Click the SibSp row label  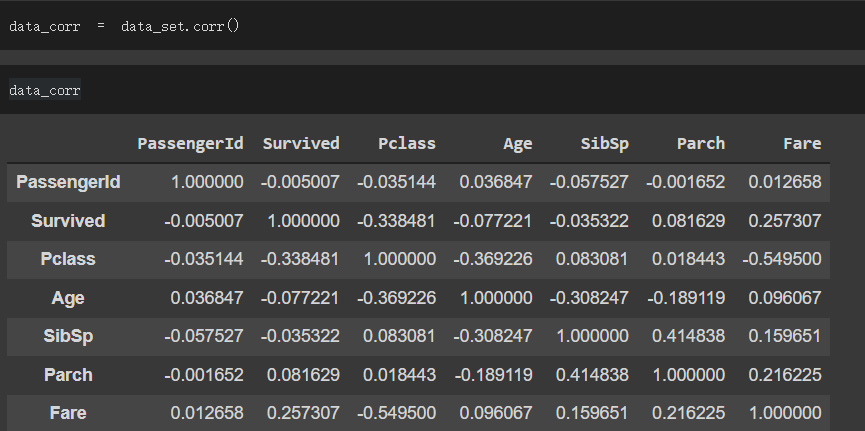tap(68, 336)
